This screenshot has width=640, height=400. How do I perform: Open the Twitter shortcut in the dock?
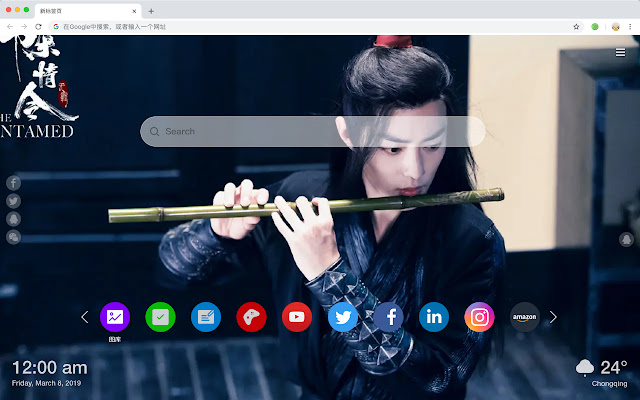pyautogui.click(x=343, y=317)
